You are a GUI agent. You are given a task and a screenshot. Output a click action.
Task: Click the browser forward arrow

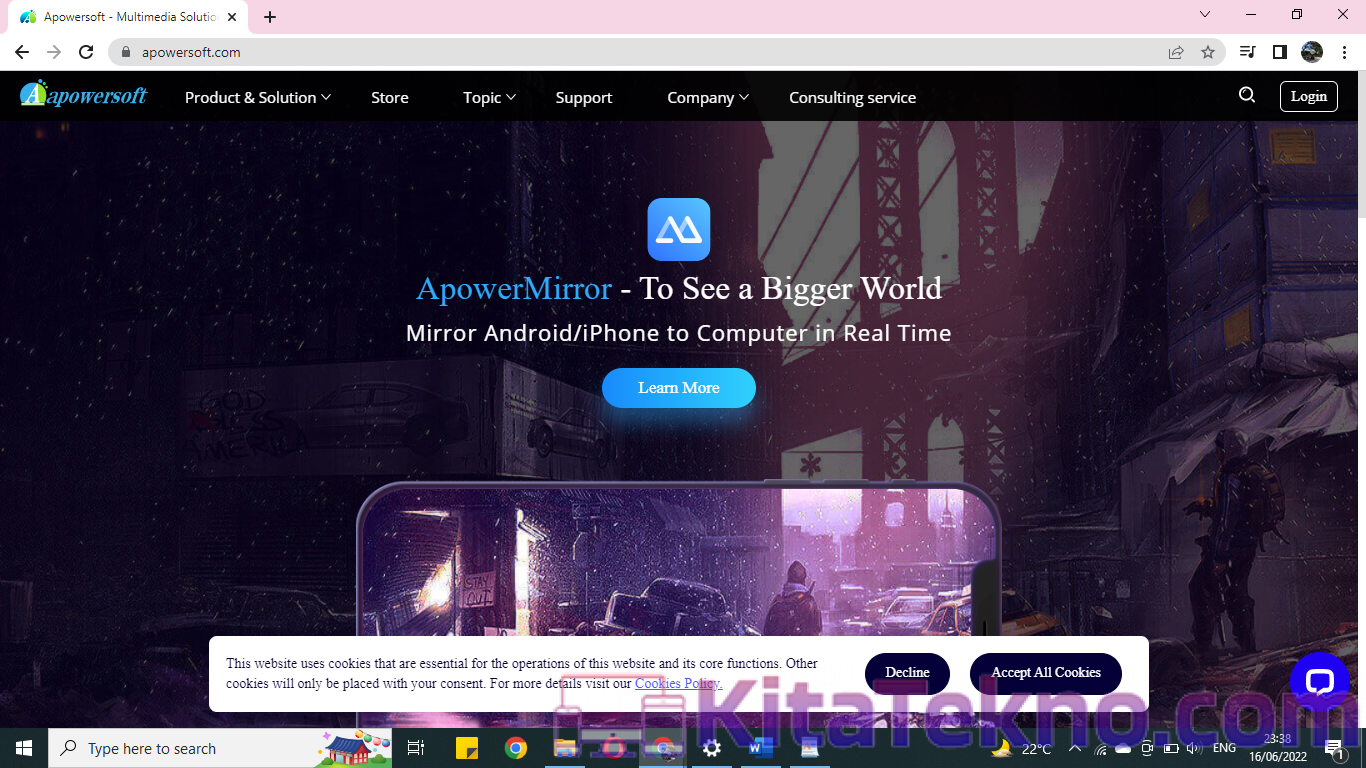click(x=54, y=52)
